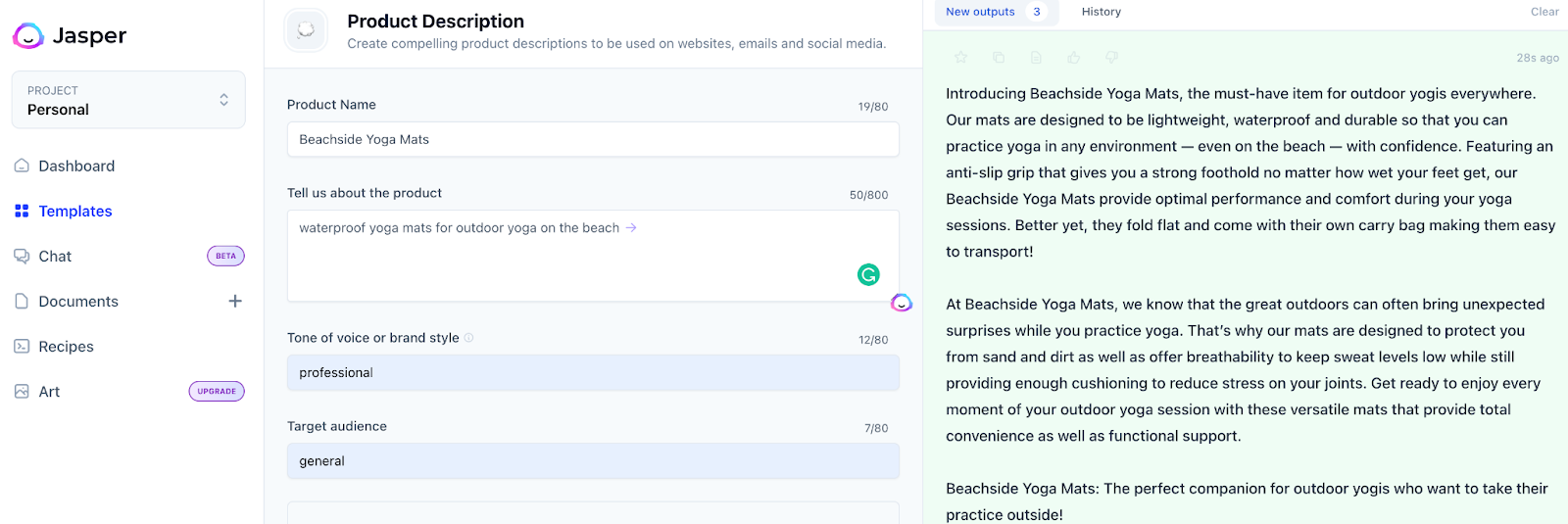The height and width of the screenshot is (524, 1568).
Task: Click the Grammarly icon in the description box
Action: (x=868, y=275)
